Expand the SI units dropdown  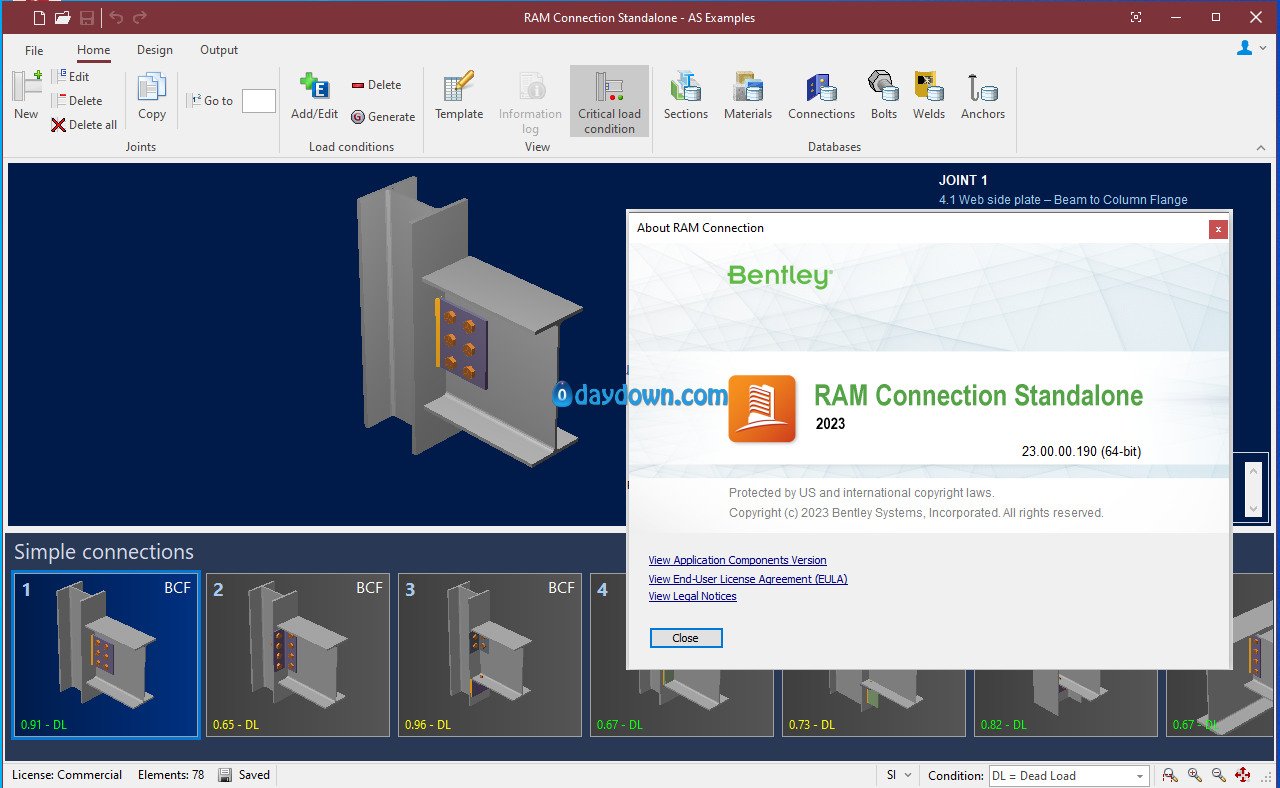899,775
